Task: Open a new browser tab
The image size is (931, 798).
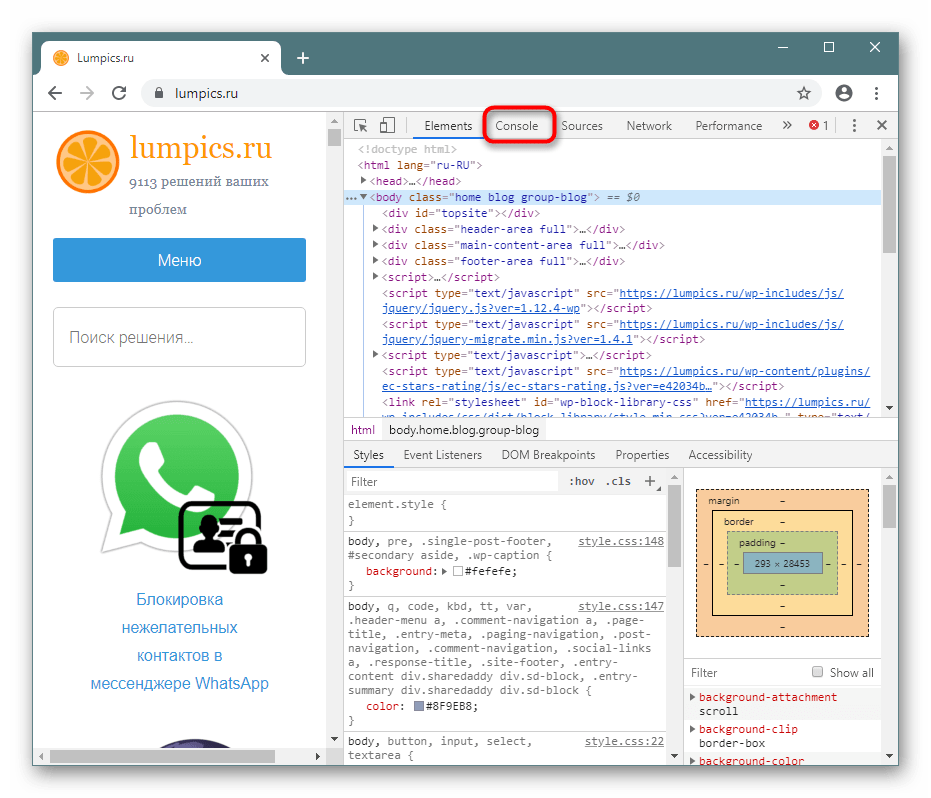Action: point(303,58)
